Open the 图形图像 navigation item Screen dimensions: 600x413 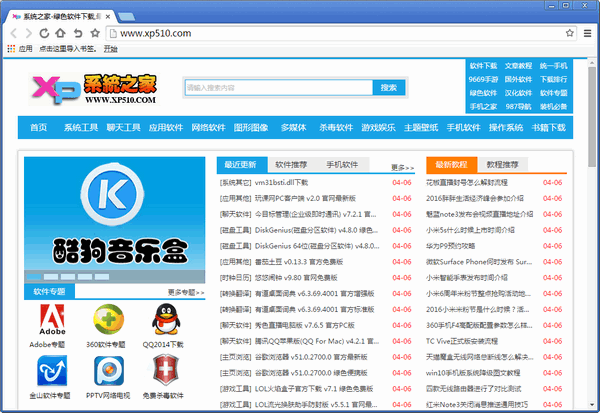coord(251,127)
